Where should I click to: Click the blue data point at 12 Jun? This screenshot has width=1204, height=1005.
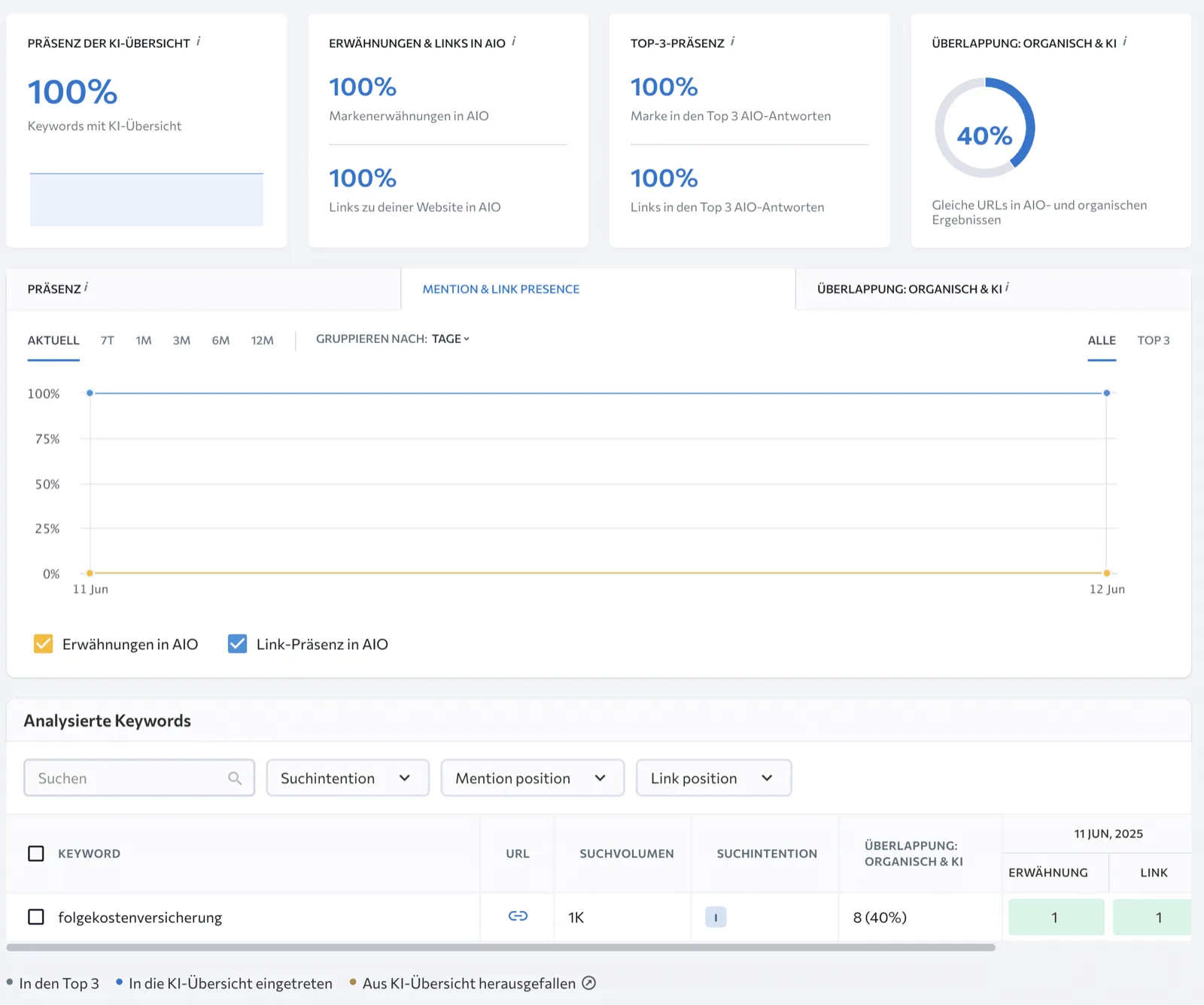coord(1107,393)
